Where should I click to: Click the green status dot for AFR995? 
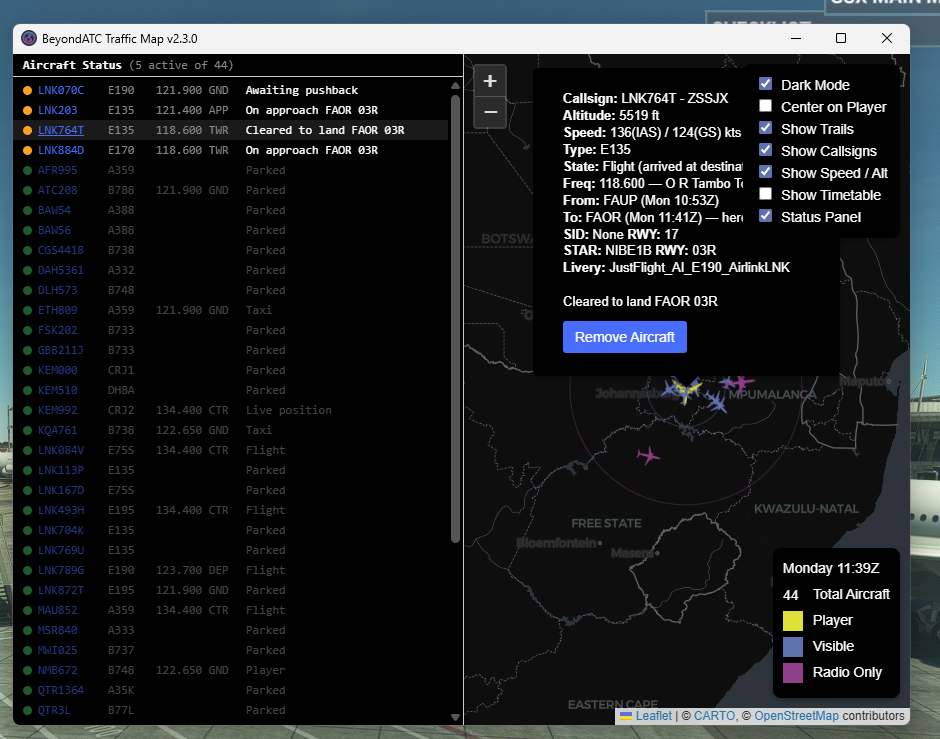click(28, 170)
